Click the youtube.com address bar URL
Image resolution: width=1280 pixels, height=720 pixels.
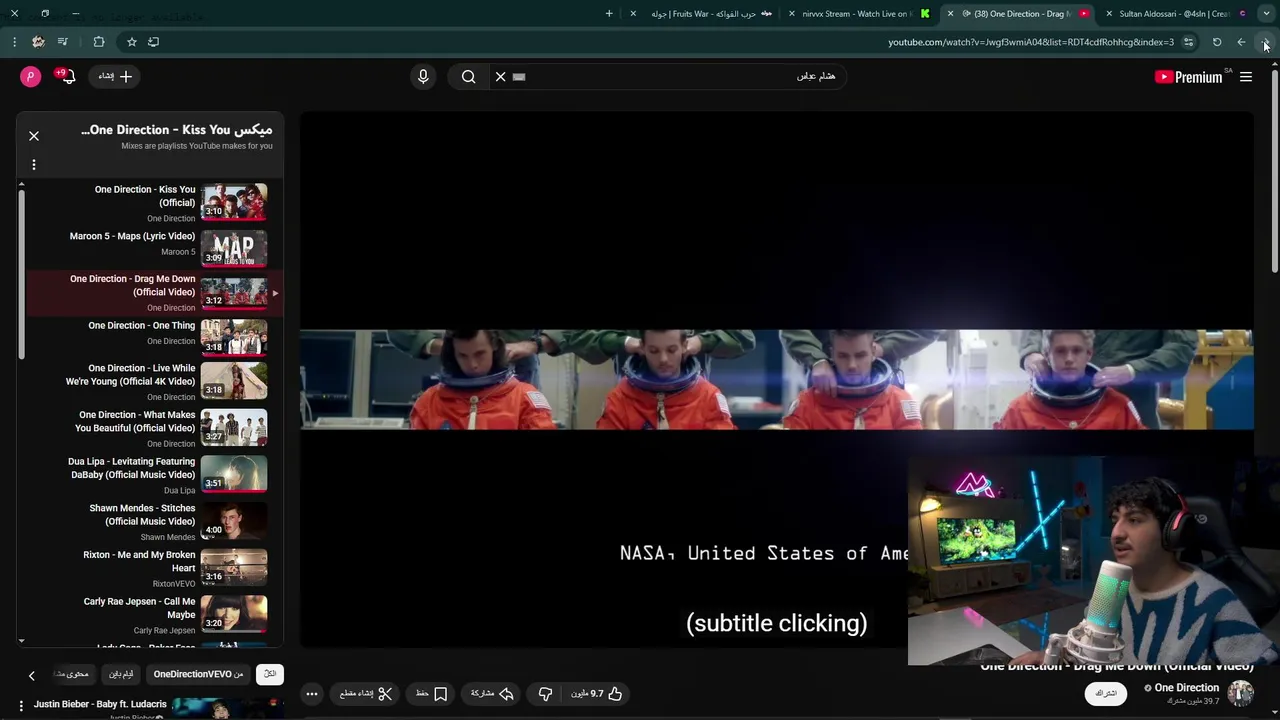(1031, 42)
